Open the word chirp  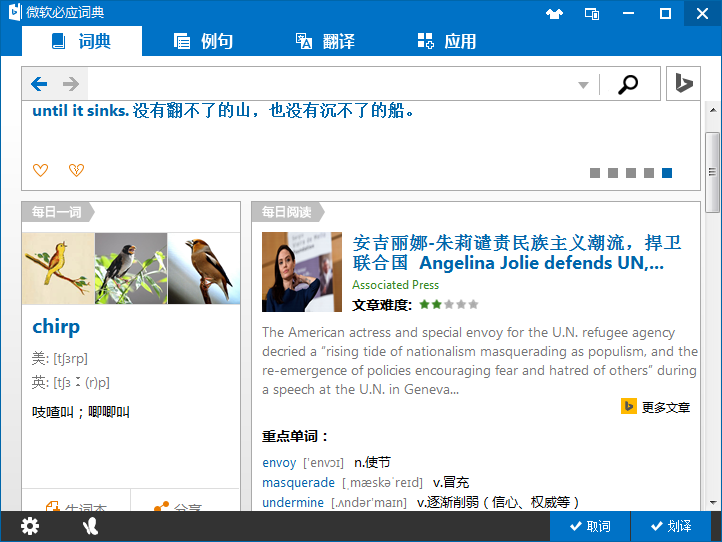[x=56, y=326]
